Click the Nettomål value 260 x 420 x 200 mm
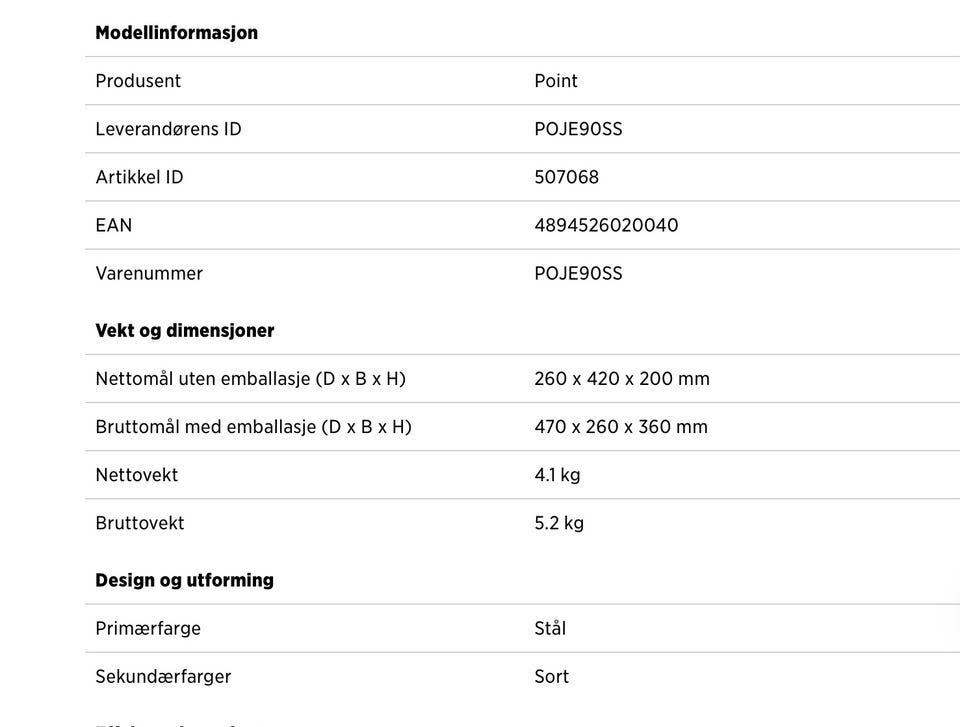The width and height of the screenshot is (960, 727). pos(622,379)
